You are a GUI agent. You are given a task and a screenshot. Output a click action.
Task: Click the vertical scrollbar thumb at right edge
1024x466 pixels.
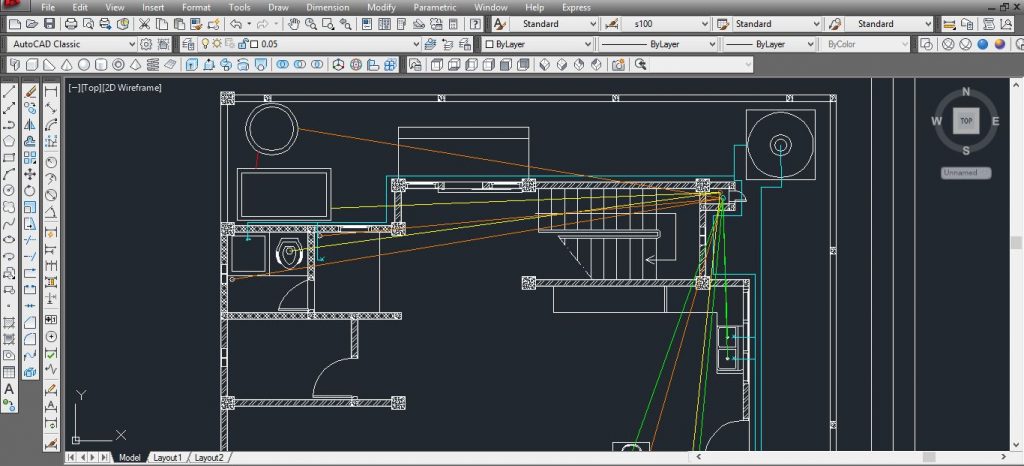pyautogui.click(x=1017, y=243)
